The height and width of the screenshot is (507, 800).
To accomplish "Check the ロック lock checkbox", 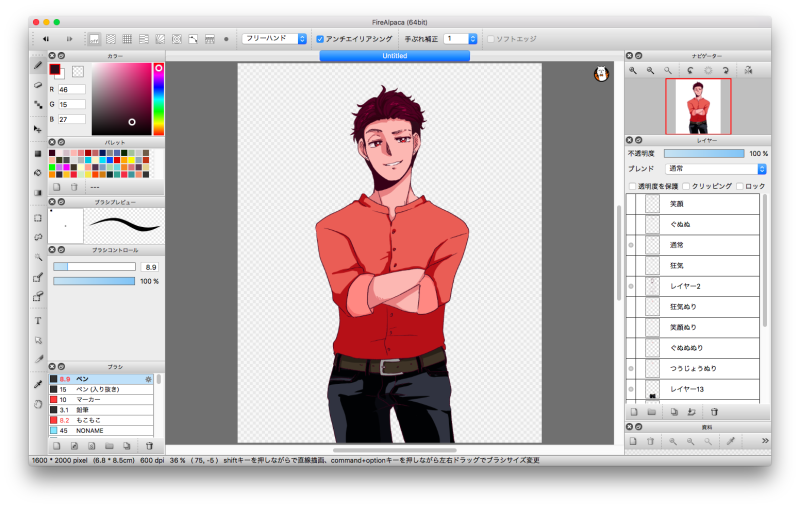I will click(x=740, y=186).
